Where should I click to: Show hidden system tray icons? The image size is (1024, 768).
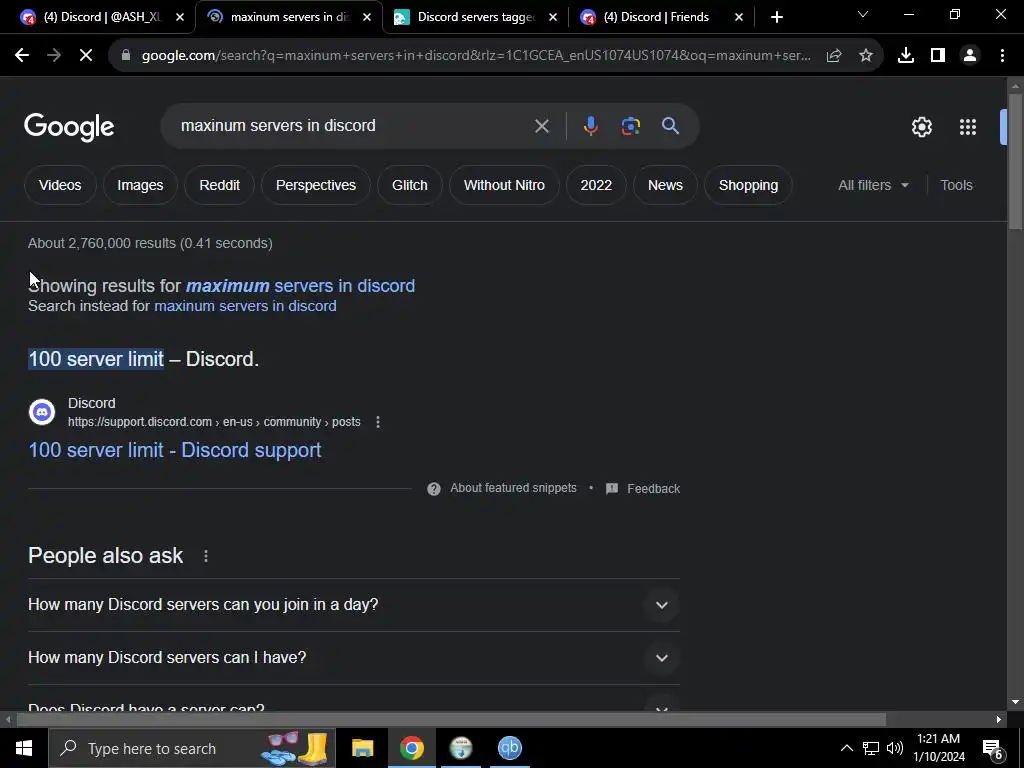(846, 748)
